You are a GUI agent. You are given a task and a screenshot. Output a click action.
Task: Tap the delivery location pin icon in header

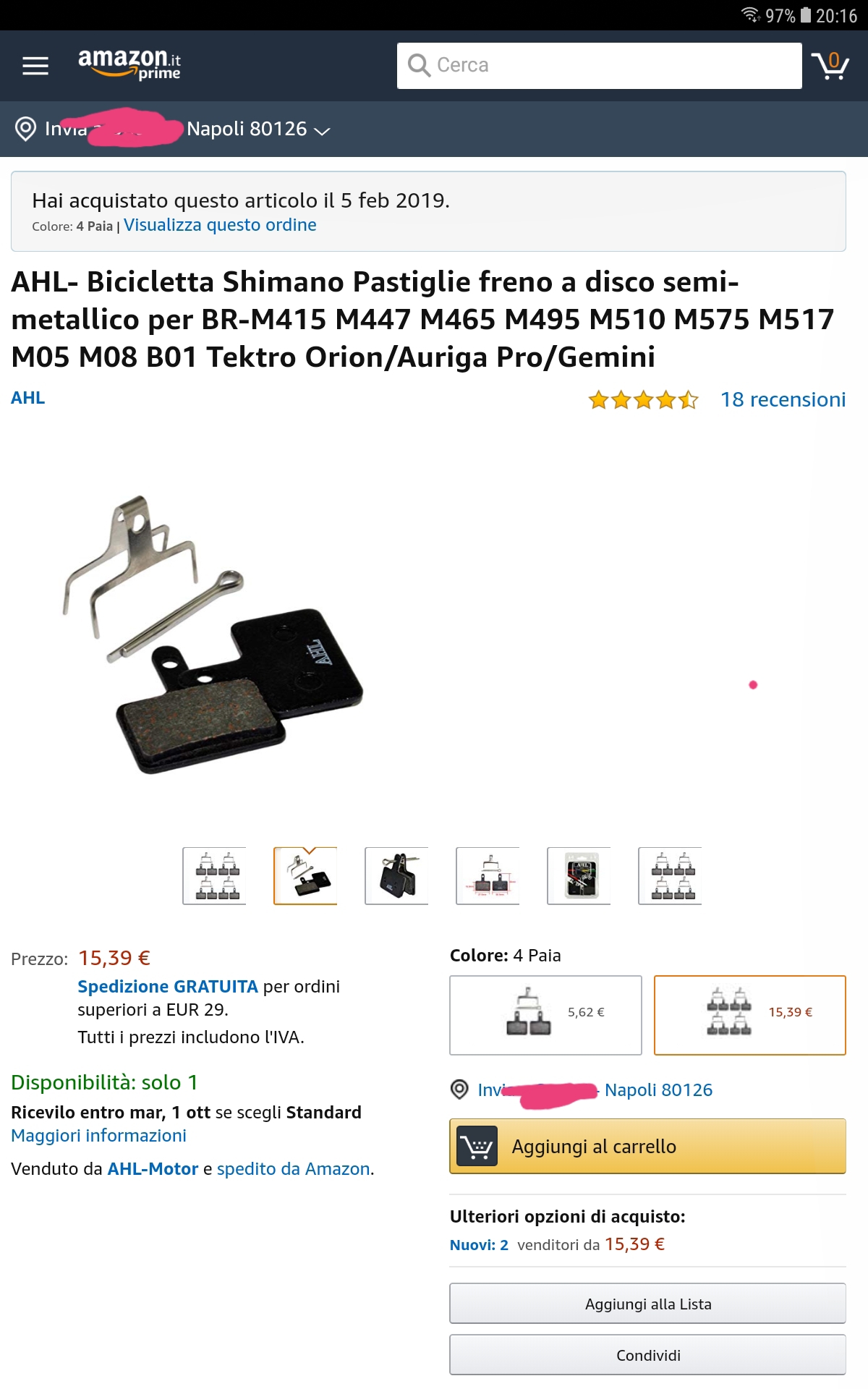click(x=25, y=129)
